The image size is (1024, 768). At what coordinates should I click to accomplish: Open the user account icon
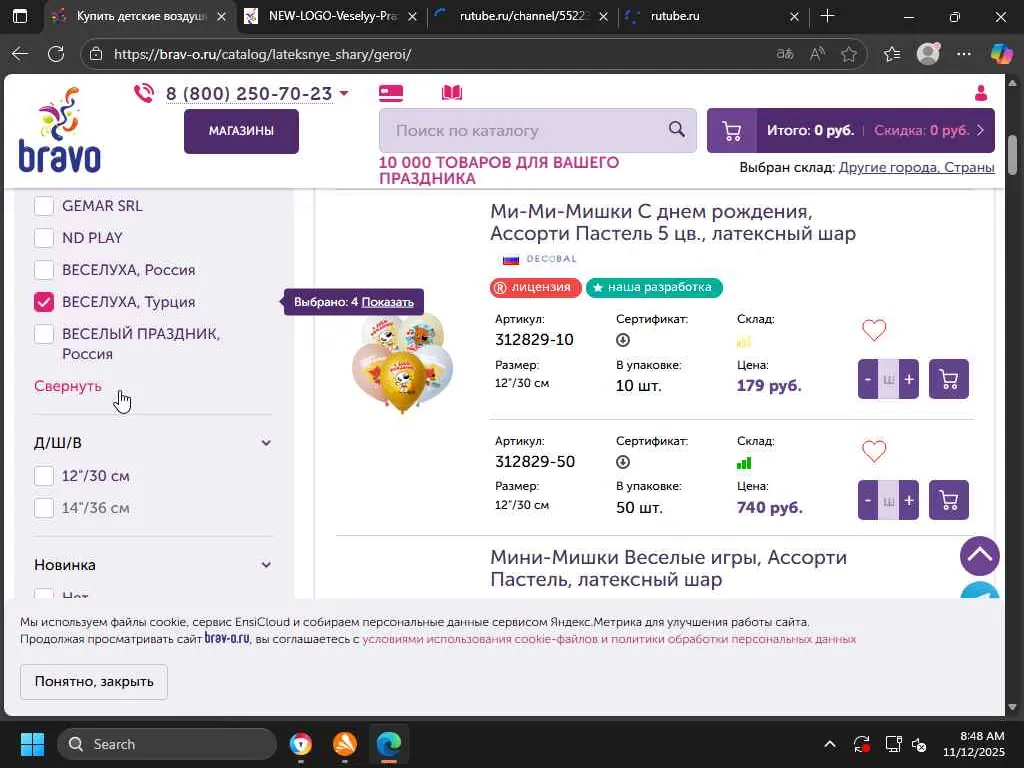[980, 93]
